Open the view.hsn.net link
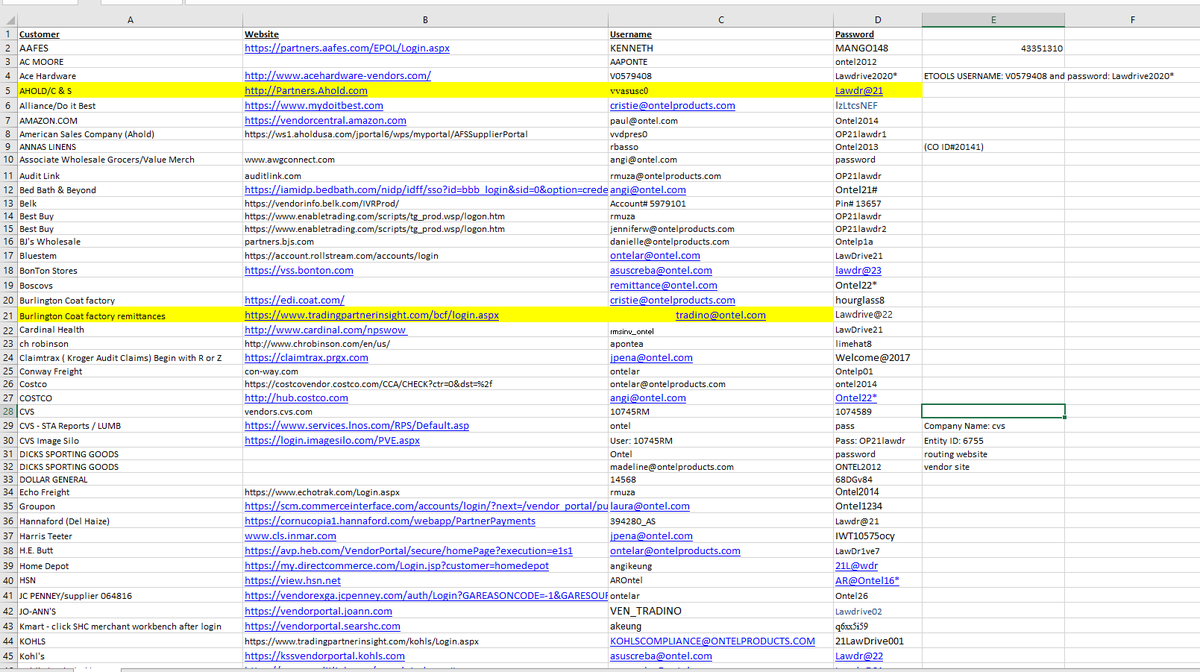Image resolution: width=1200 pixels, height=672 pixels. click(x=293, y=580)
